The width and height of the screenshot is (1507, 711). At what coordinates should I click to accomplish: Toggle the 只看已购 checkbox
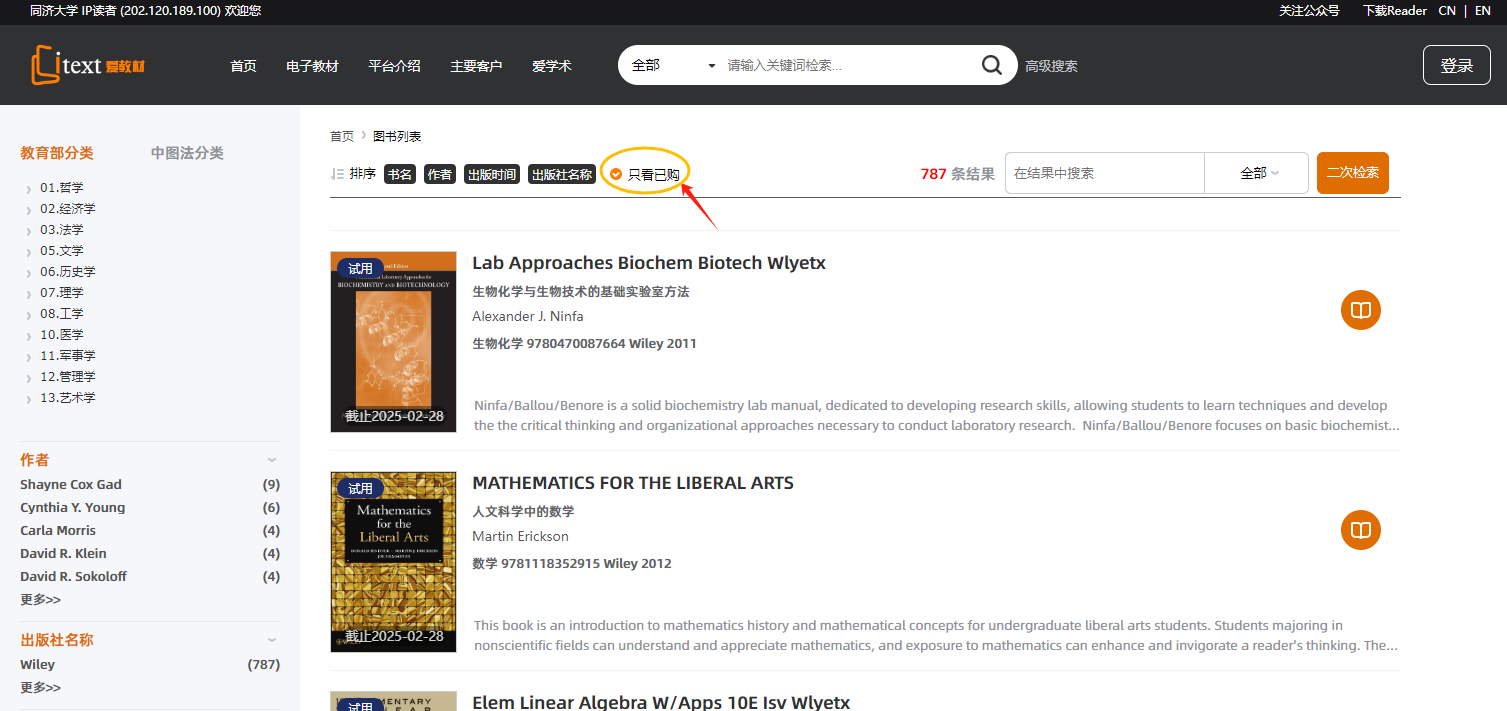(x=617, y=174)
